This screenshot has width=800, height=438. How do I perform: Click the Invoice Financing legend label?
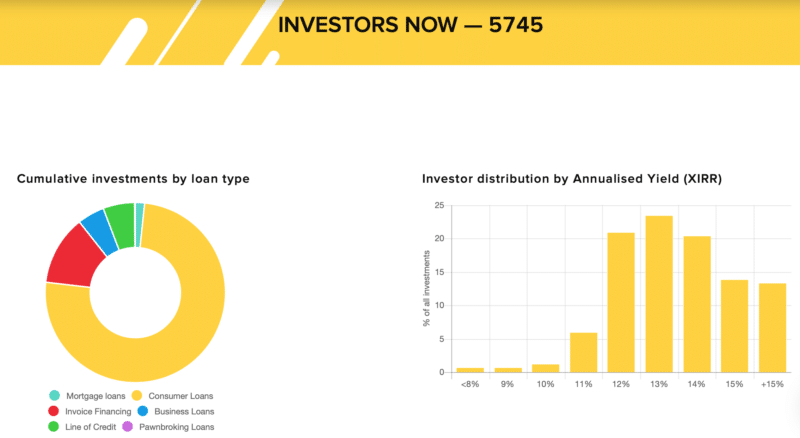click(x=98, y=411)
